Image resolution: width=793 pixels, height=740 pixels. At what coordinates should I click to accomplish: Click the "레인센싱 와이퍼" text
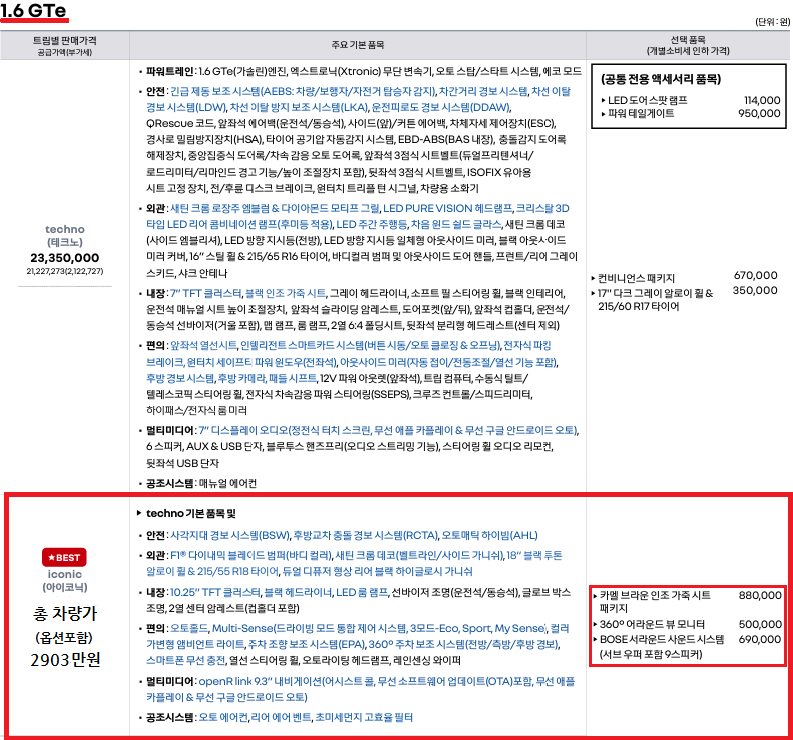pos(427,660)
